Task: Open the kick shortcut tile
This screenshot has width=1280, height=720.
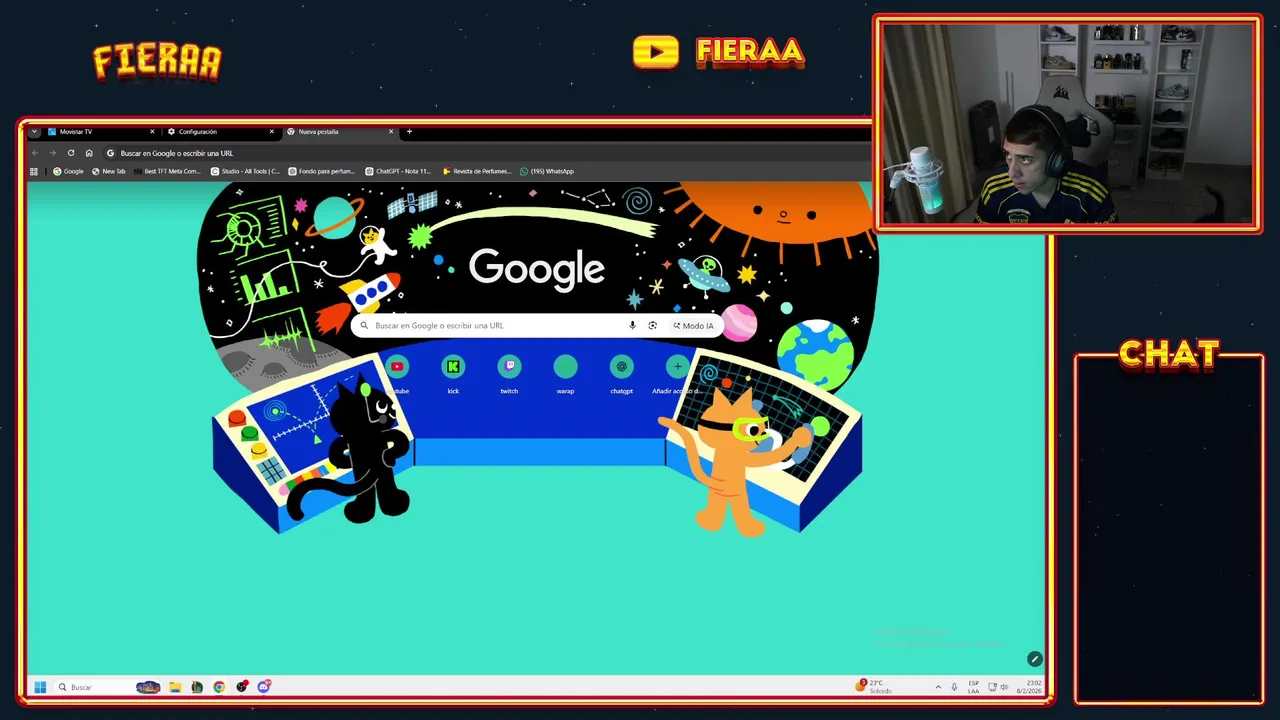Action: tap(453, 374)
